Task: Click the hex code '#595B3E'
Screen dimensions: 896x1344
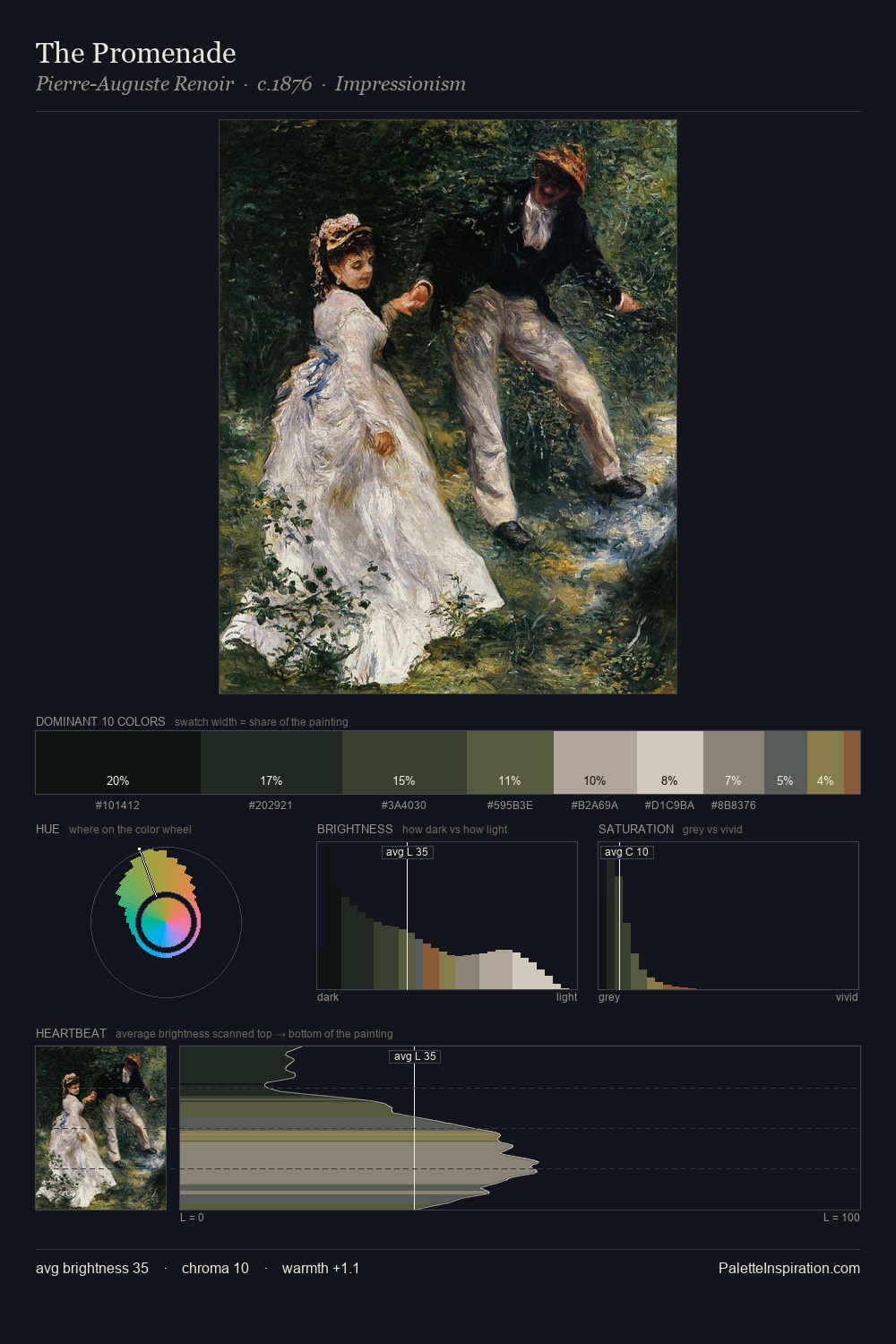Action: (x=510, y=806)
